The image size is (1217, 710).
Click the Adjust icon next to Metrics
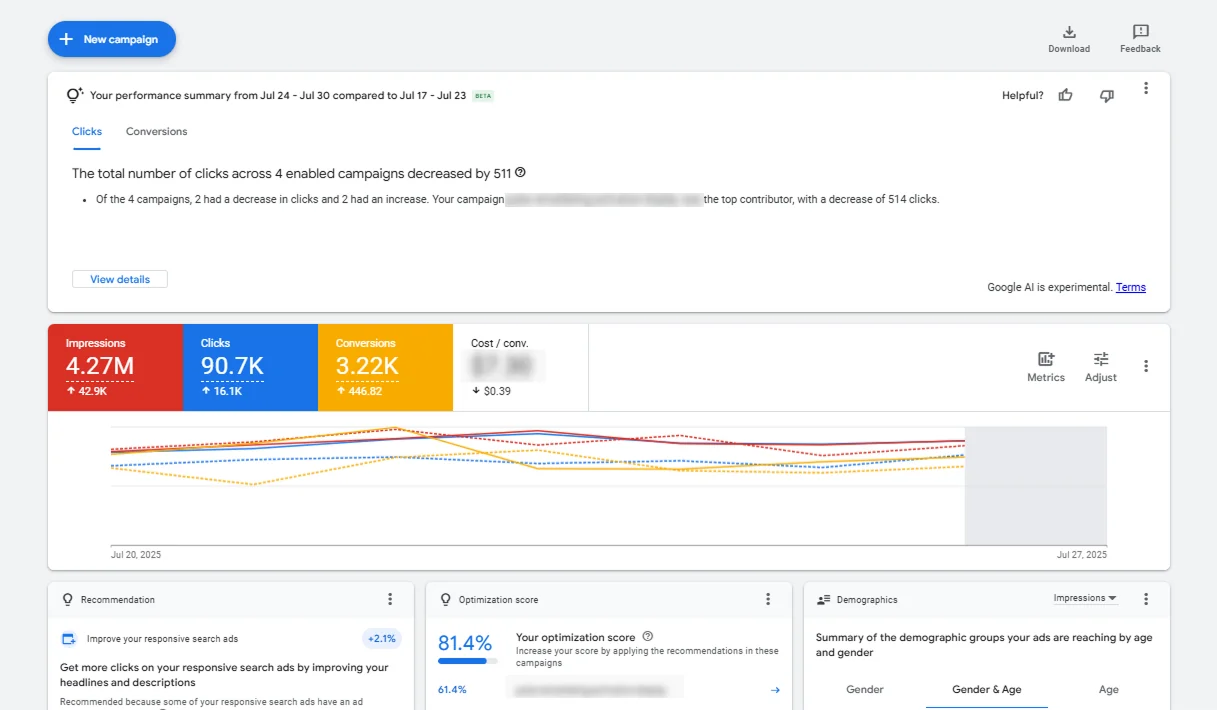click(x=1101, y=365)
